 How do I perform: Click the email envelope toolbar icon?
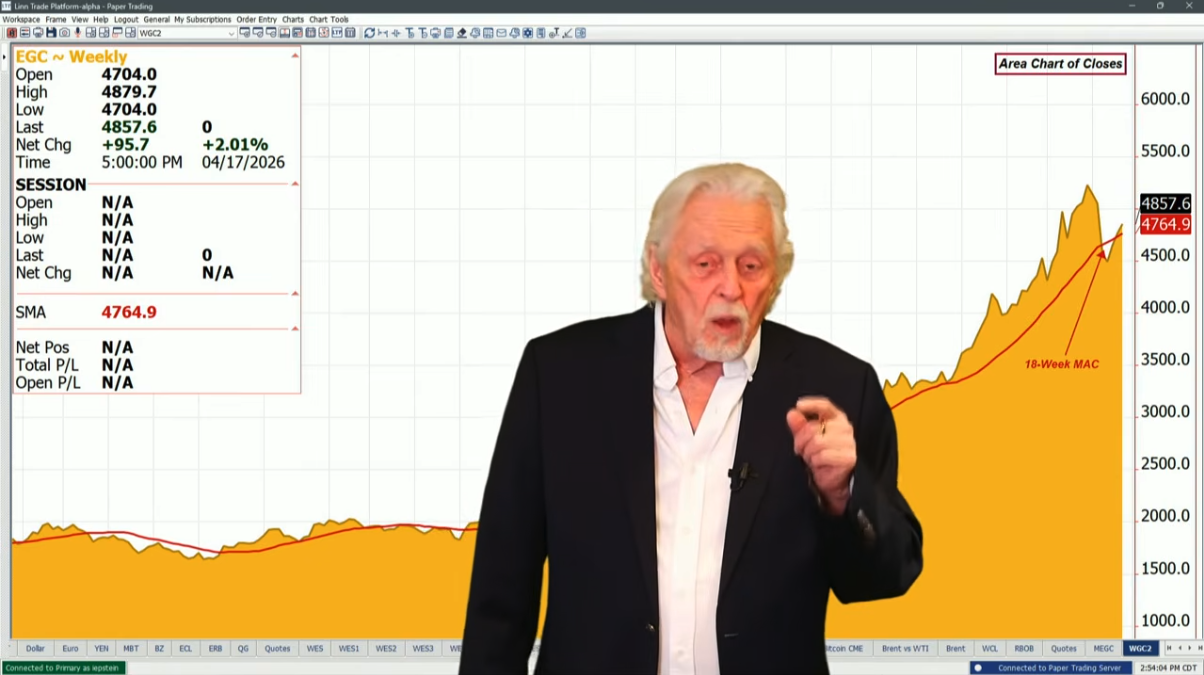click(x=501, y=33)
